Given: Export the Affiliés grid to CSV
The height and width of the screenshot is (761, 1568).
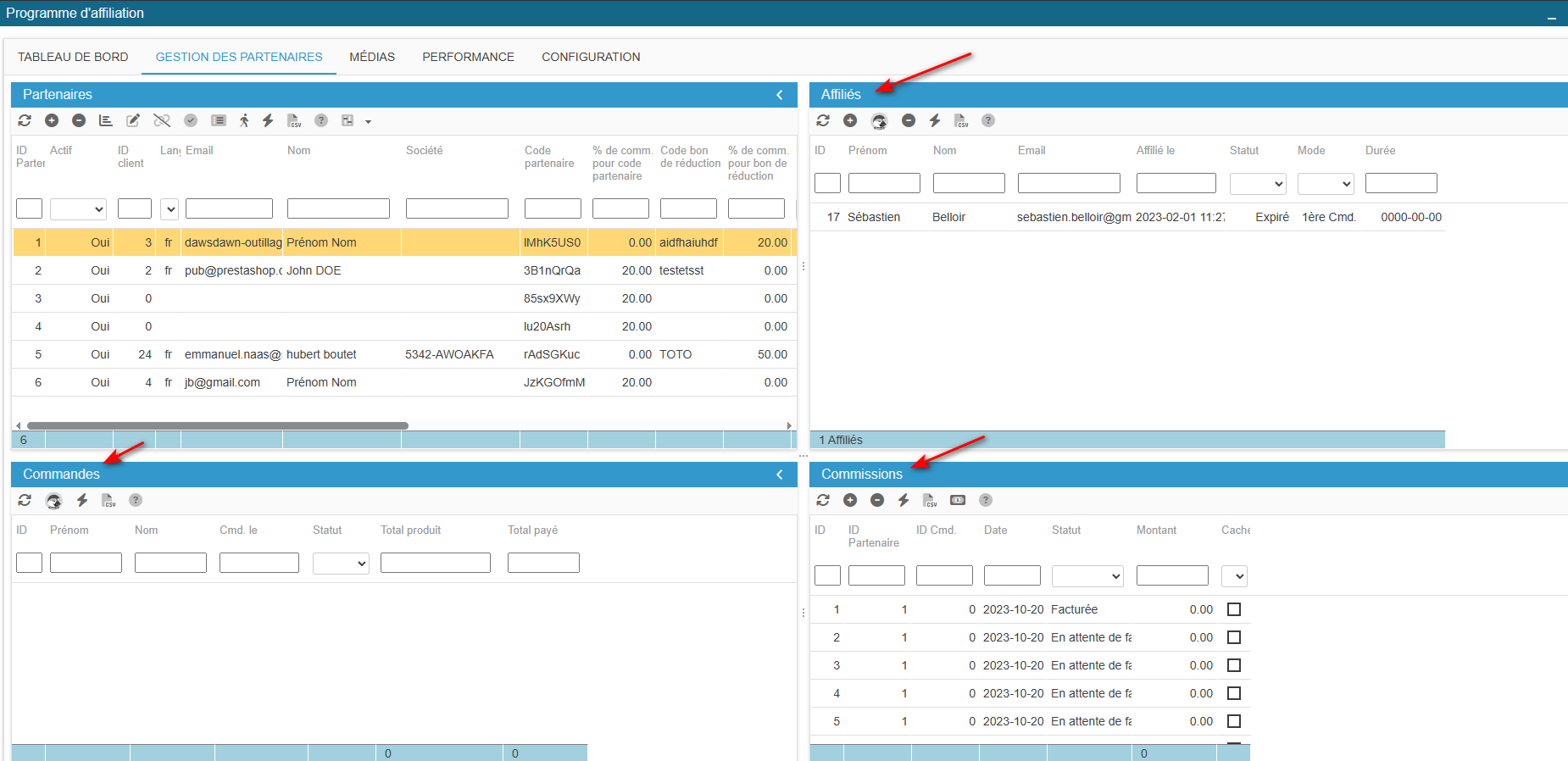Looking at the screenshot, I should coord(961,120).
